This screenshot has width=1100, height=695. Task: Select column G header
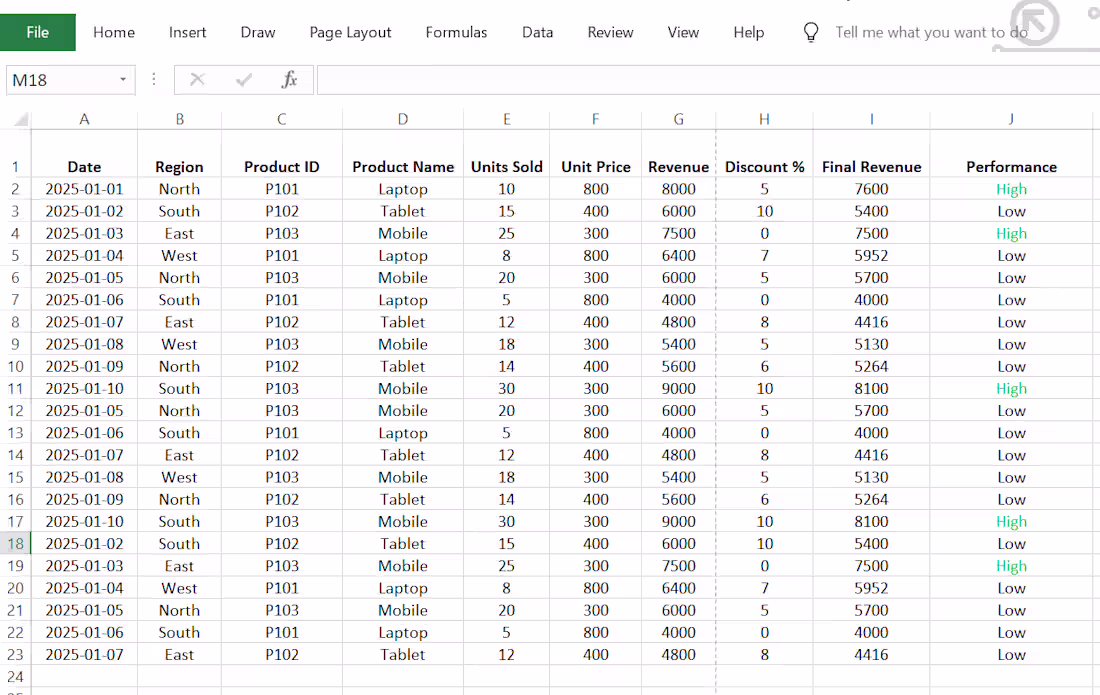678,119
